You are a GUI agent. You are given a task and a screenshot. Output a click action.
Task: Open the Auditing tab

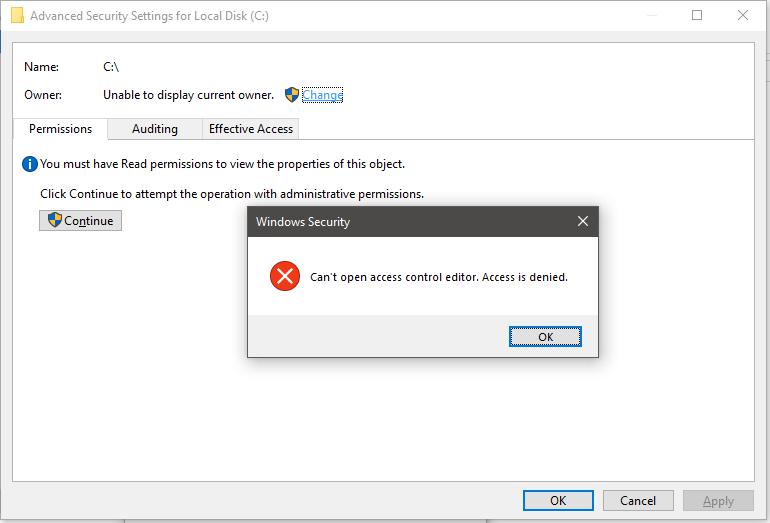[155, 129]
